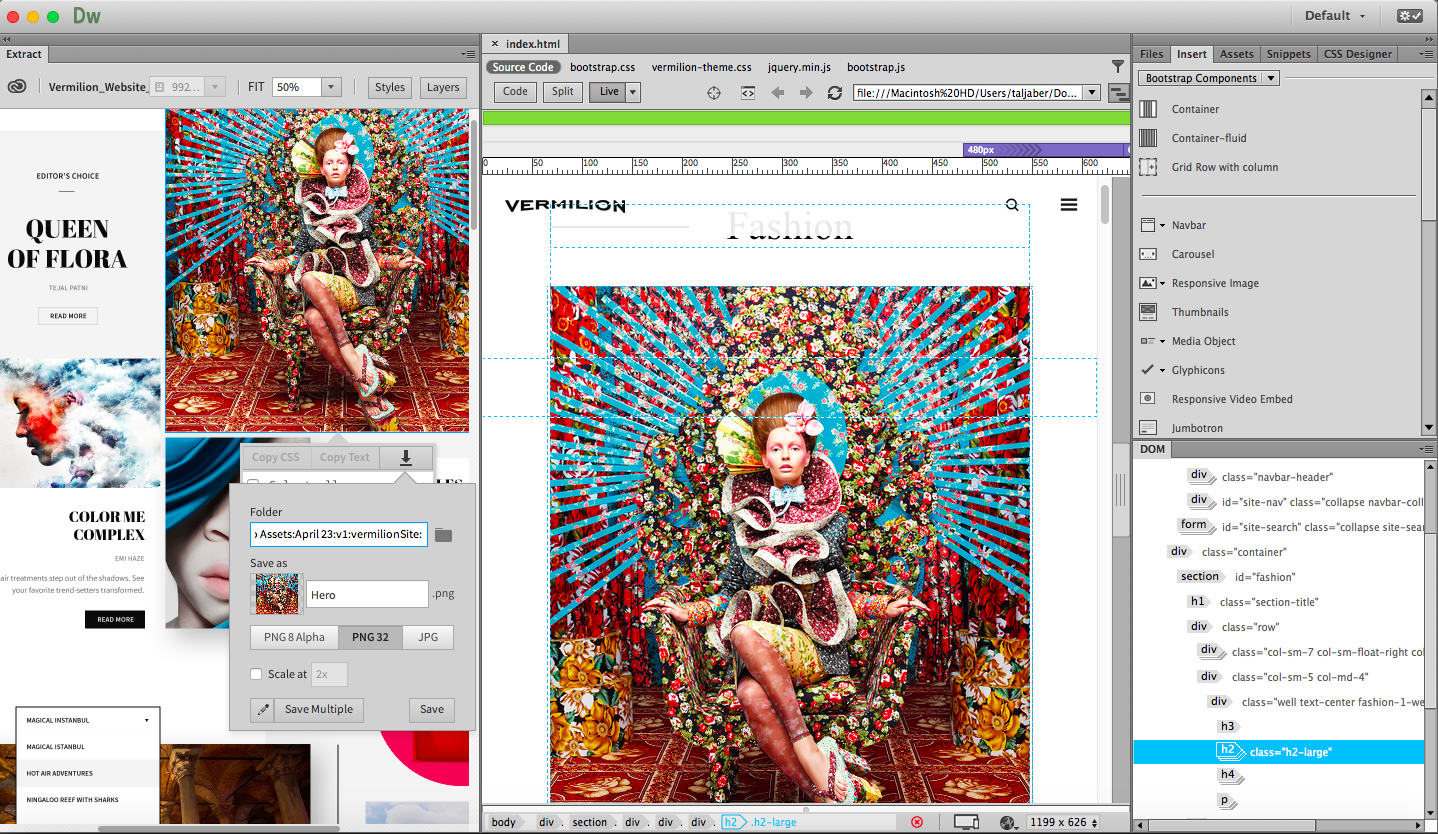This screenshot has height=834, width=1438.
Task: Click the hamburger menu icon in Live view
Action: (1069, 205)
